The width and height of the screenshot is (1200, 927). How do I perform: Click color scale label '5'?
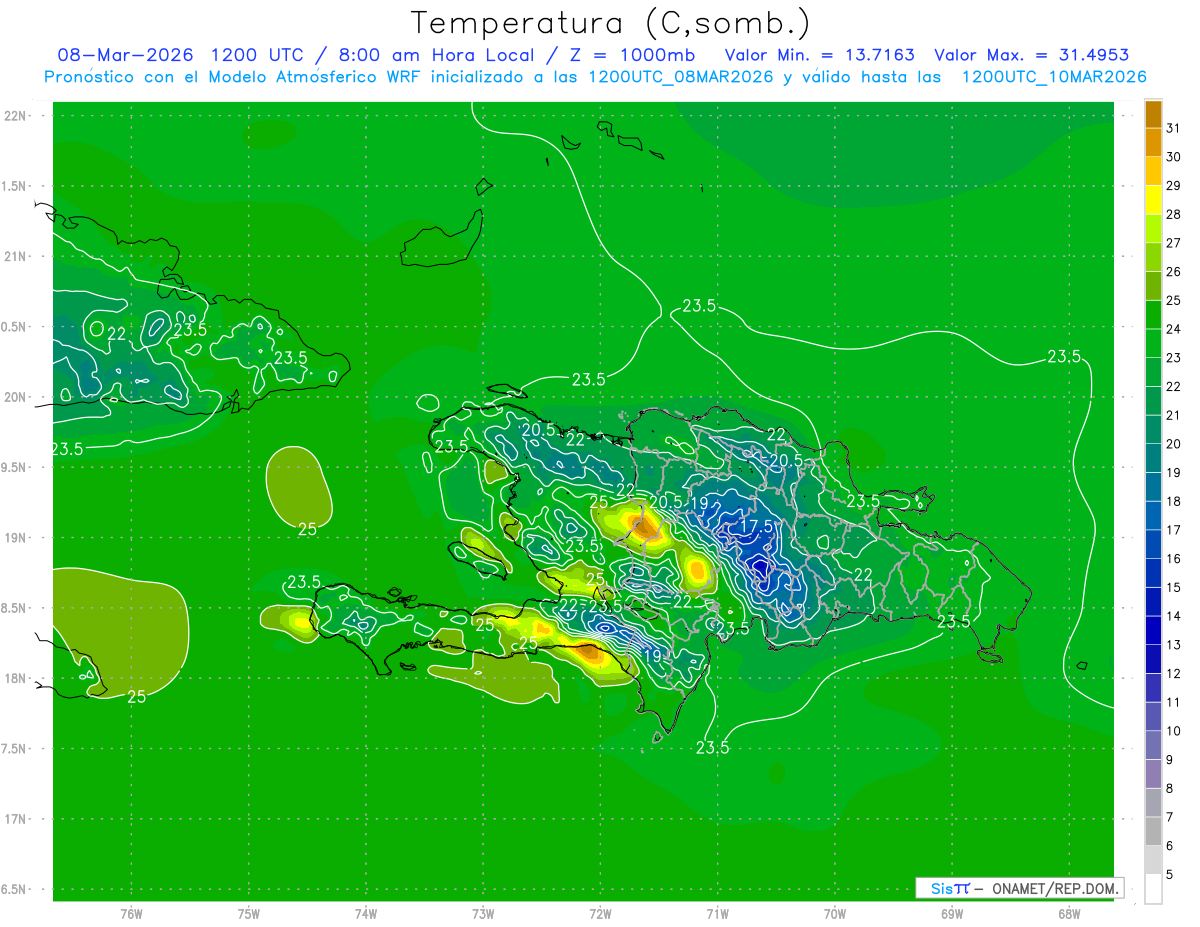tap(1170, 875)
